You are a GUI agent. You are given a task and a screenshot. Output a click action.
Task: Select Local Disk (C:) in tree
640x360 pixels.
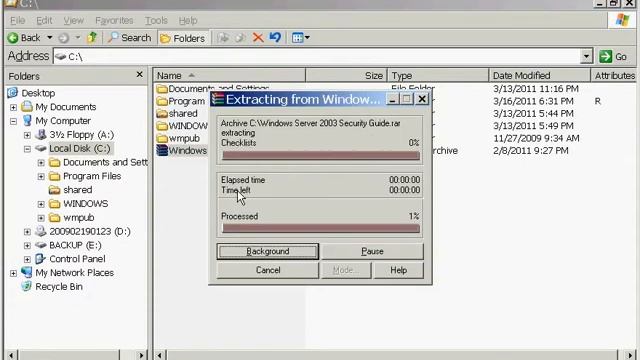tap(80, 149)
